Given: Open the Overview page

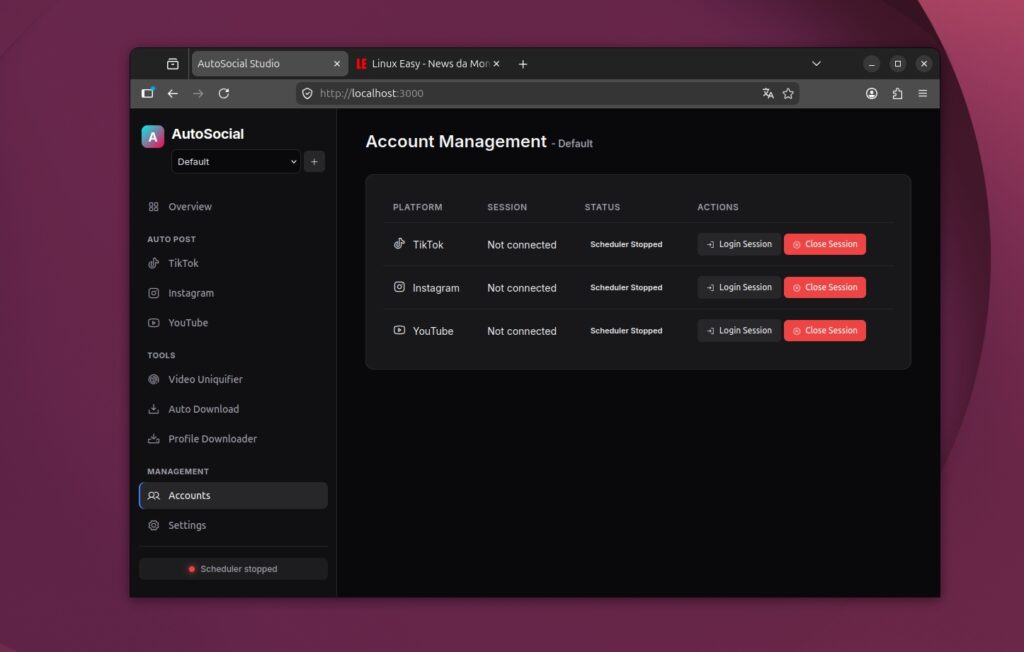Looking at the screenshot, I should 233,206.
